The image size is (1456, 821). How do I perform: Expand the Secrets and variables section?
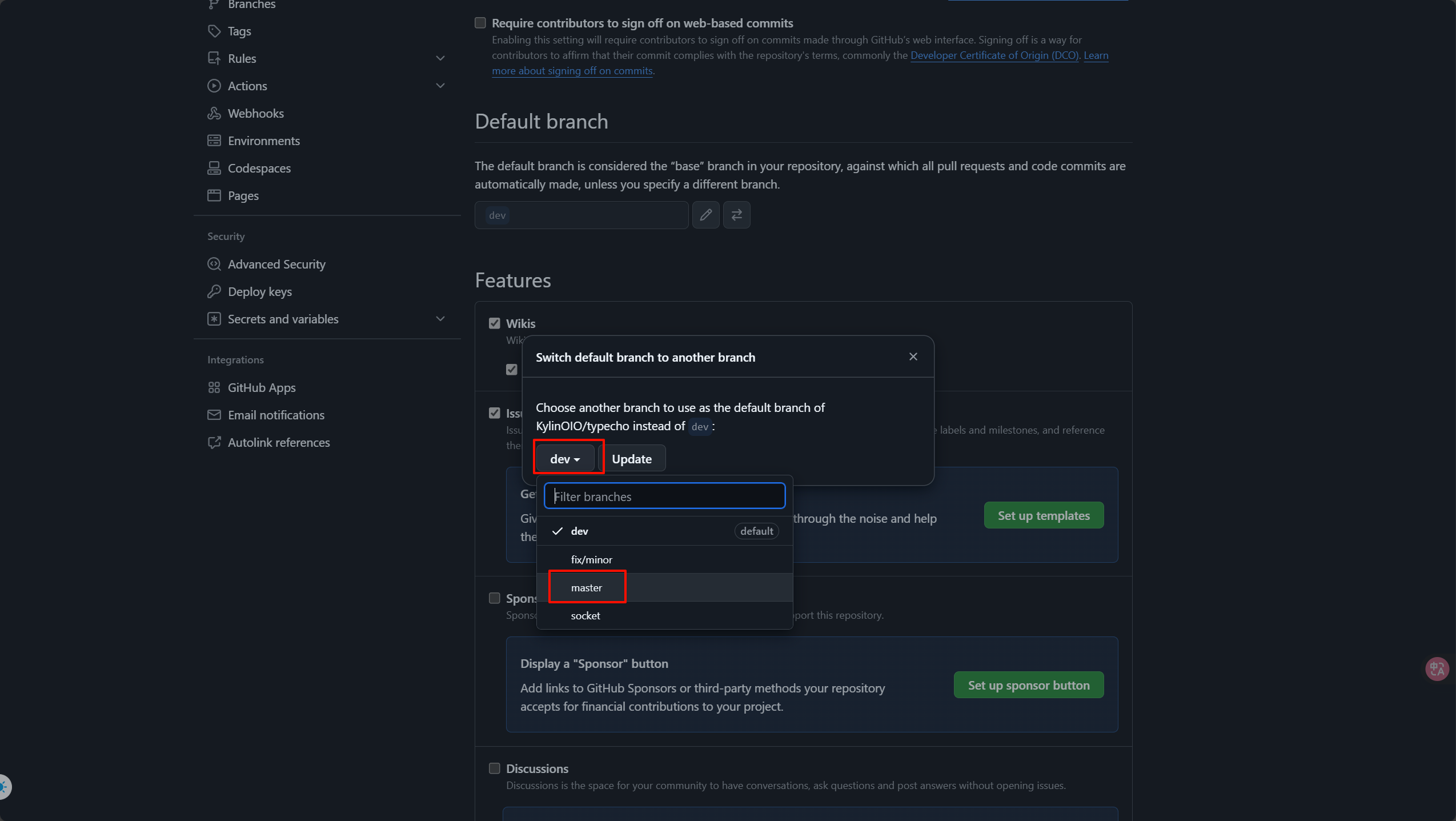click(440, 319)
